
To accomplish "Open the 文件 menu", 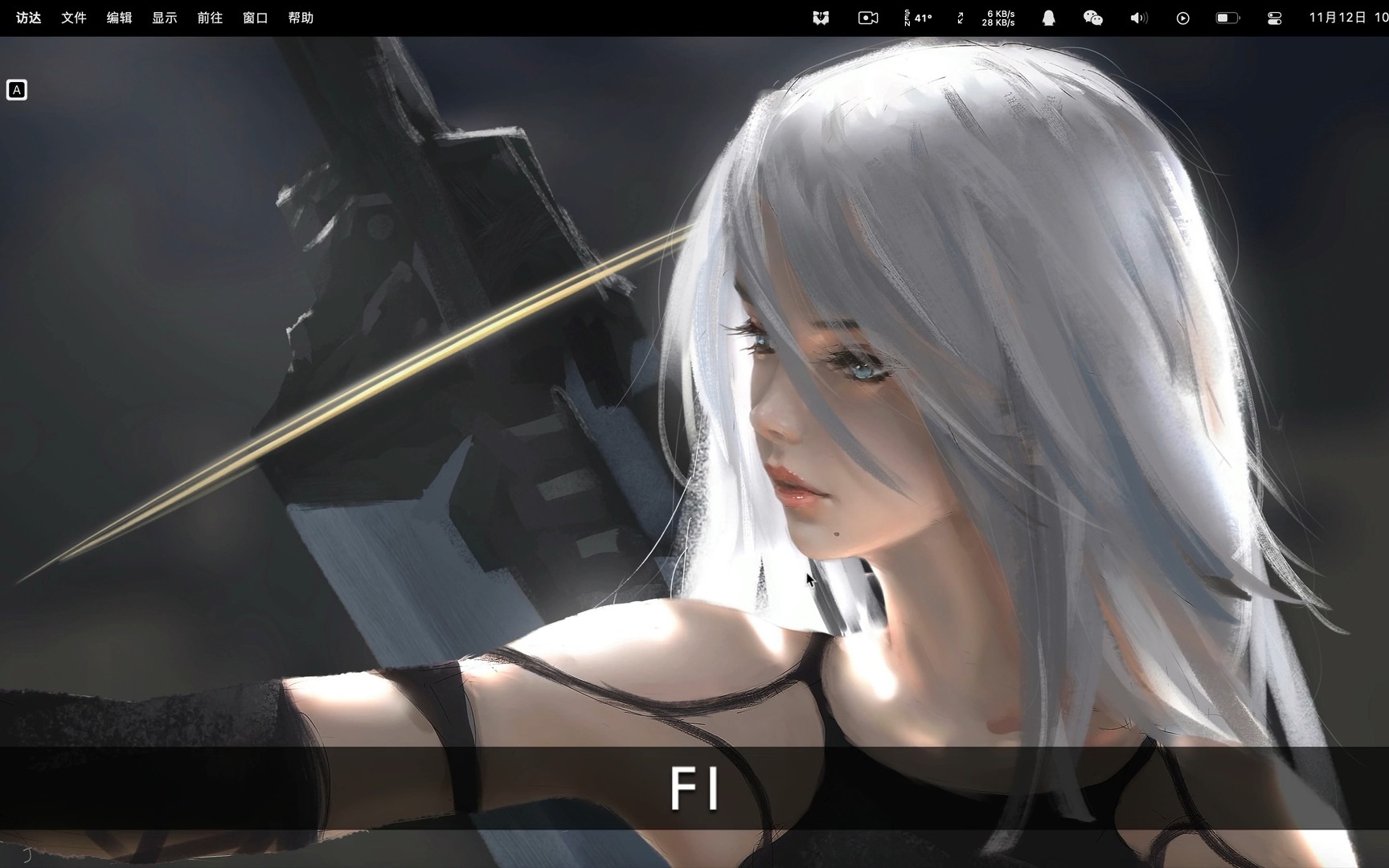I will (x=74, y=18).
